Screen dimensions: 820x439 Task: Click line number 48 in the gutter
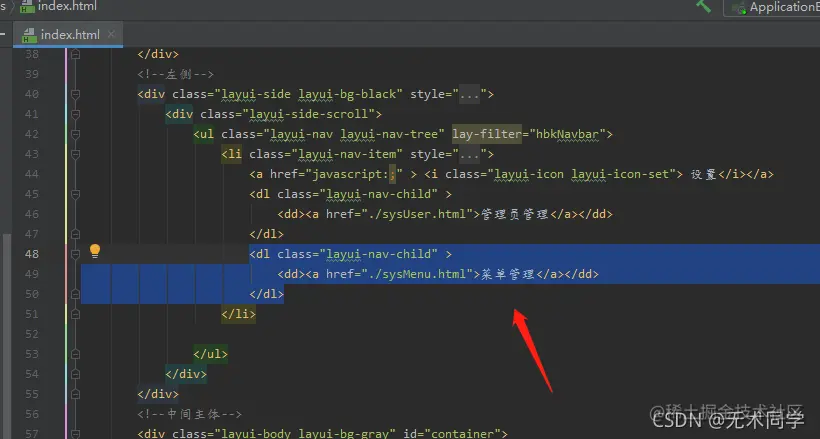[32, 254]
